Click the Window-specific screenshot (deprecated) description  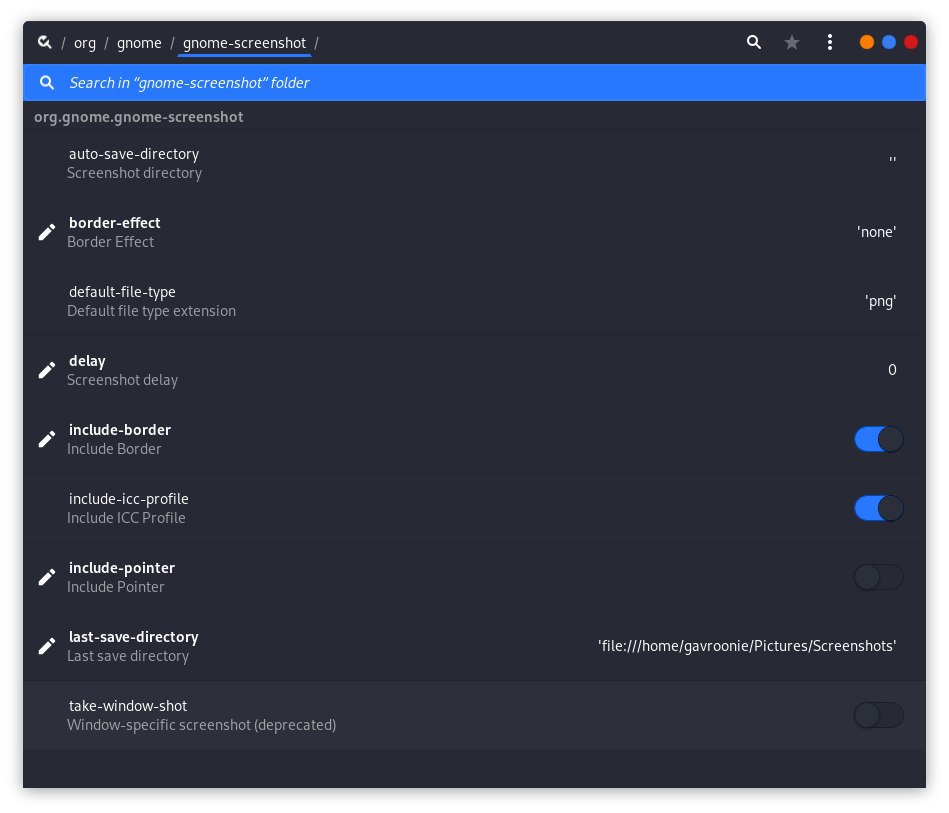(202, 725)
